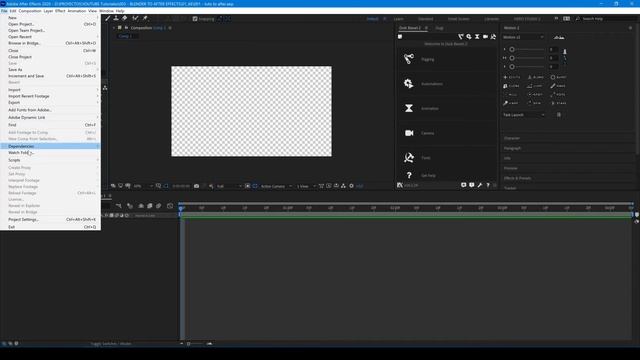Click small camera icon in Duik top bar
640x360 pixels.
485,37
